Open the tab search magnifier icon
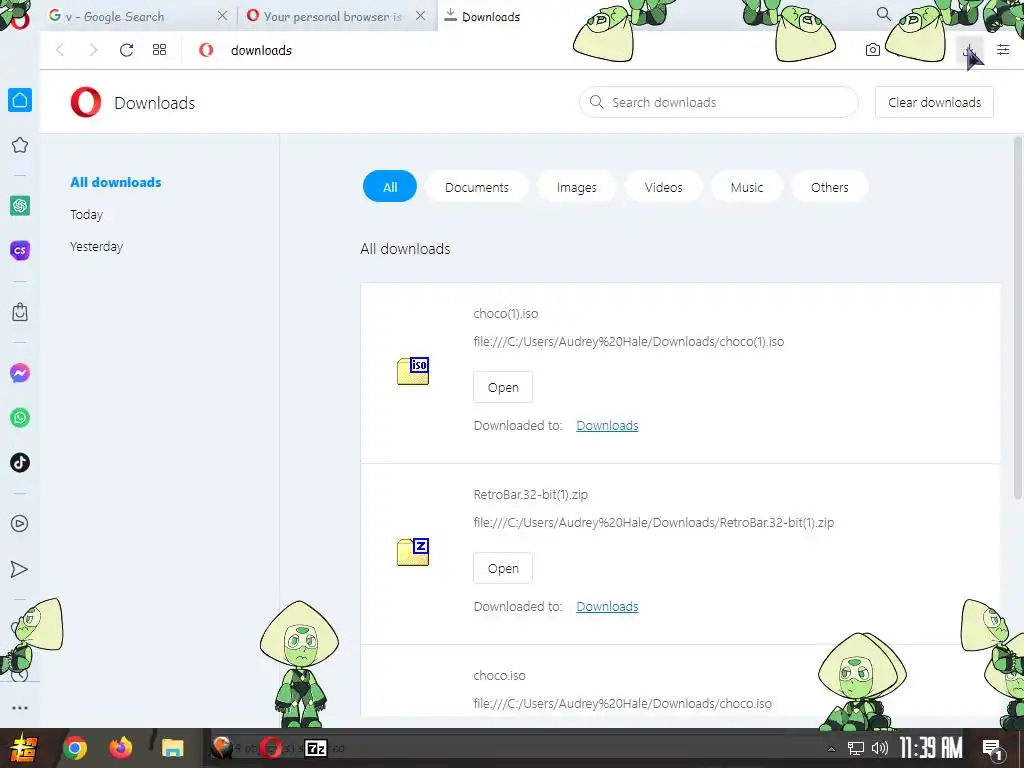Viewport: 1024px width, 768px height. click(884, 14)
